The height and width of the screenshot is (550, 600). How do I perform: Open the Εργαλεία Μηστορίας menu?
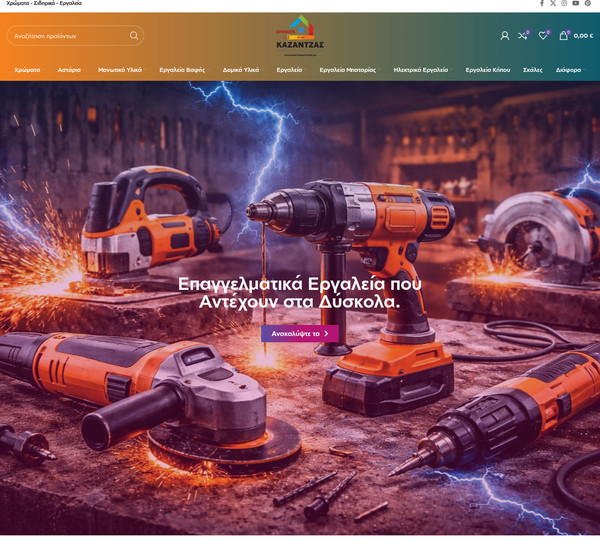pos(348,70)
